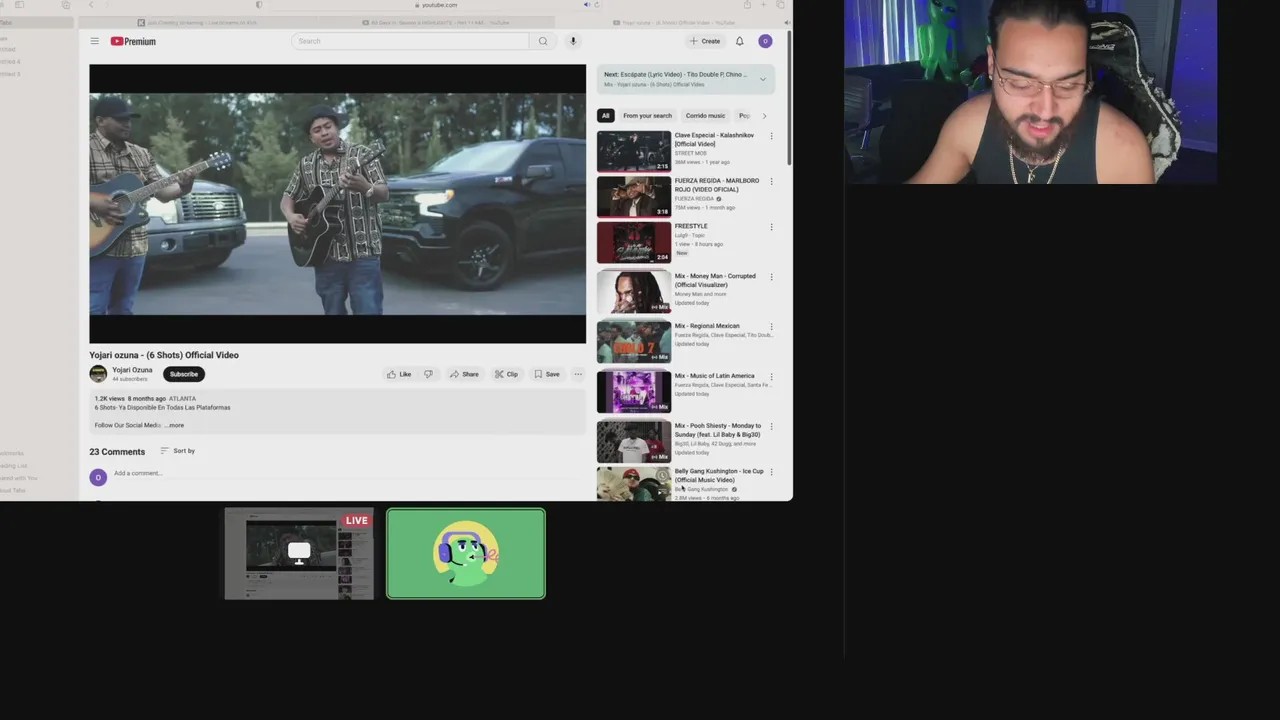Click the page vertical scrollbar
1280x720 pixels.
(790, 100)
